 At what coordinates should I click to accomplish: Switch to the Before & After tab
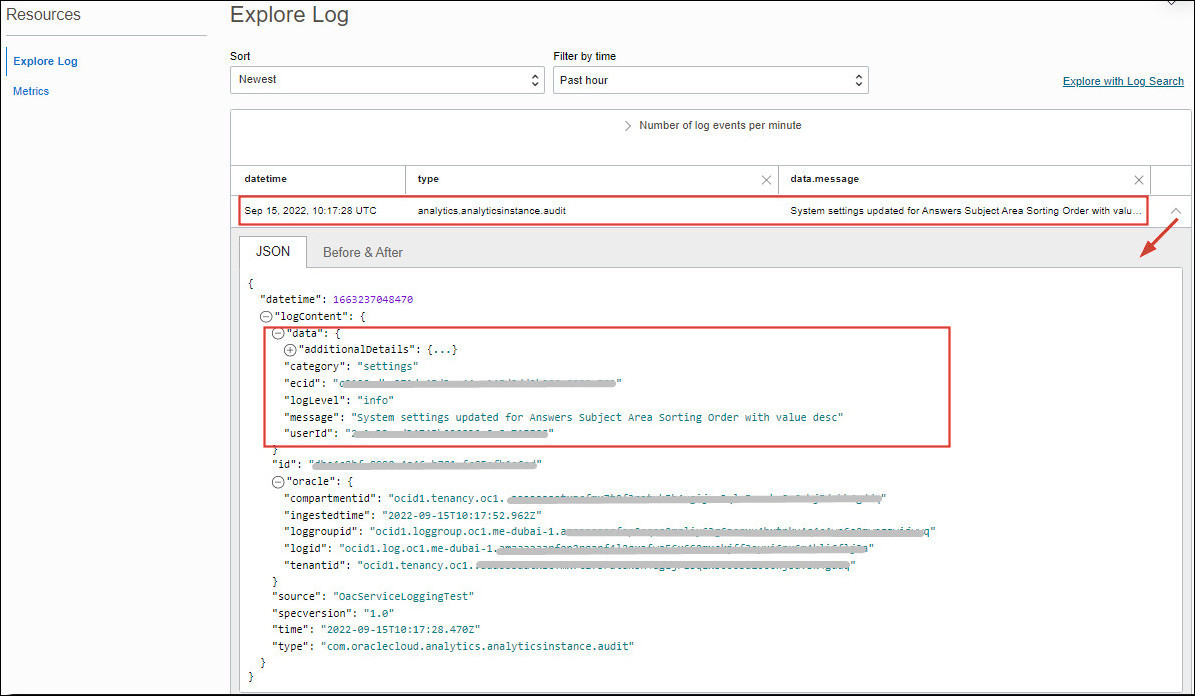362,252
